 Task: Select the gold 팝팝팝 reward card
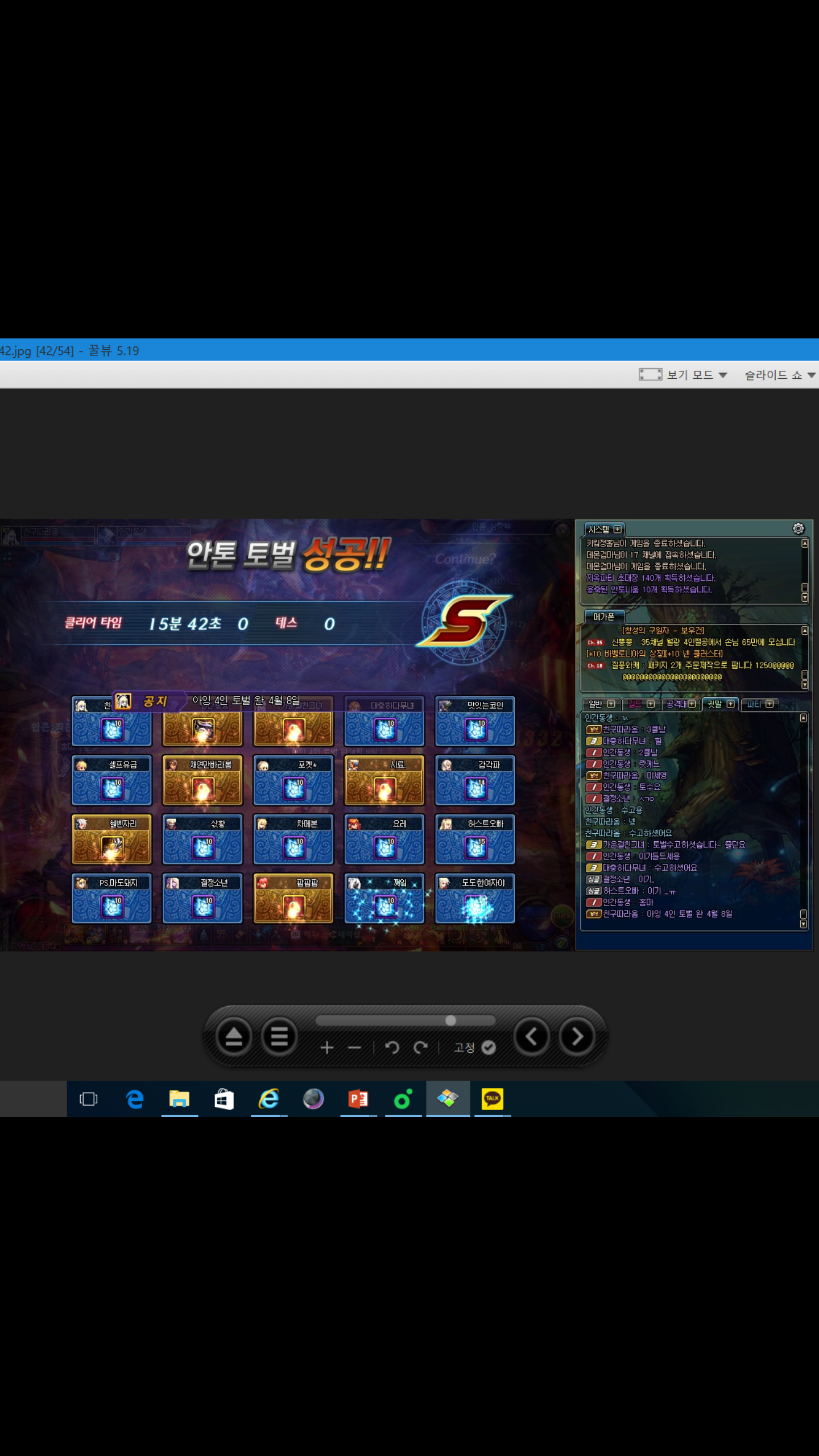click(293, 898)
